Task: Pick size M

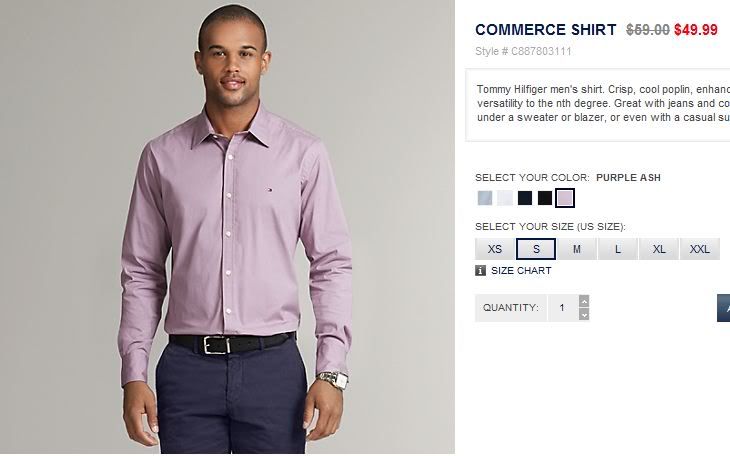Action: (577, 249)
